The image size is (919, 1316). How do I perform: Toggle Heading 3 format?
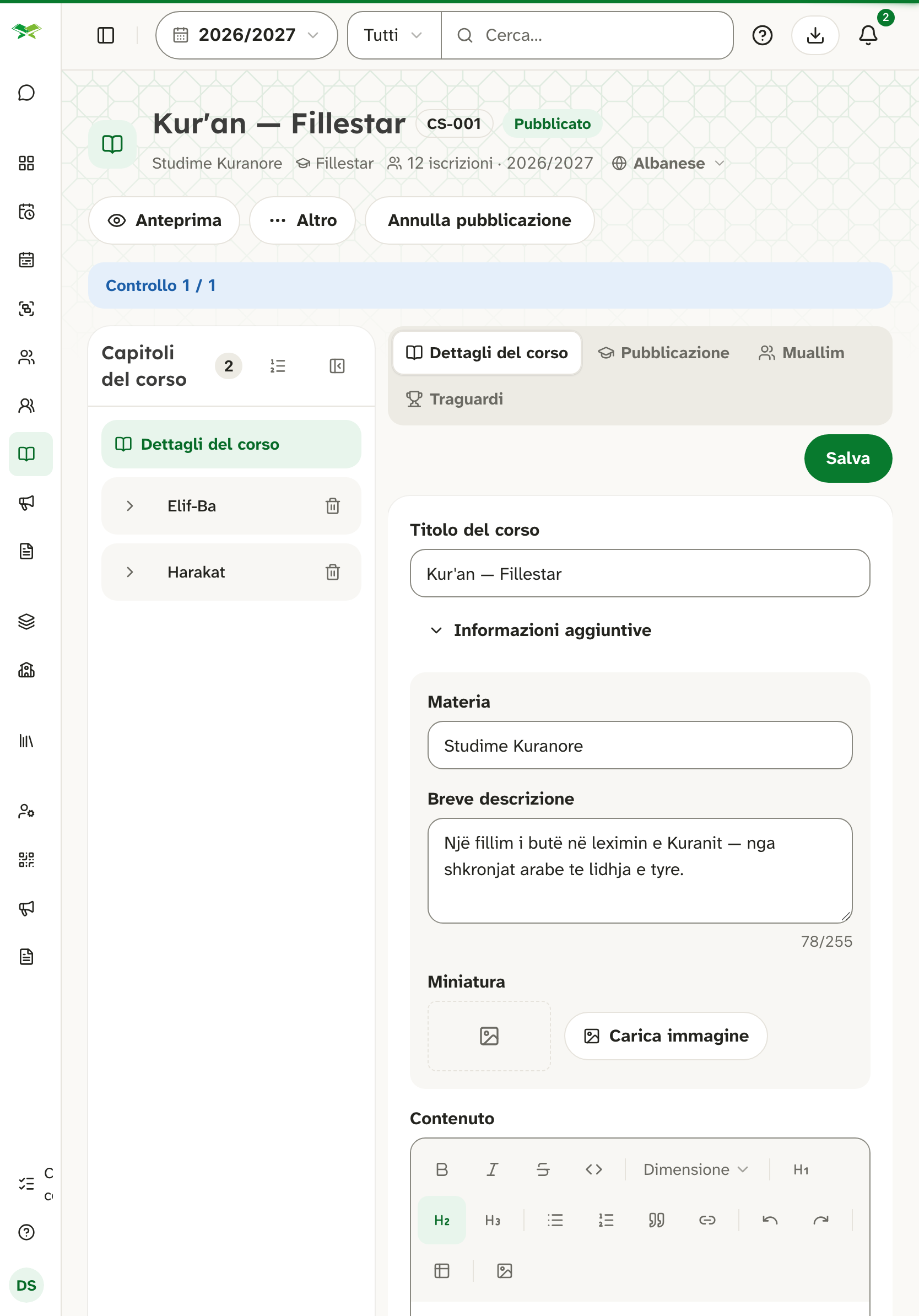(x=492, y=1220)
